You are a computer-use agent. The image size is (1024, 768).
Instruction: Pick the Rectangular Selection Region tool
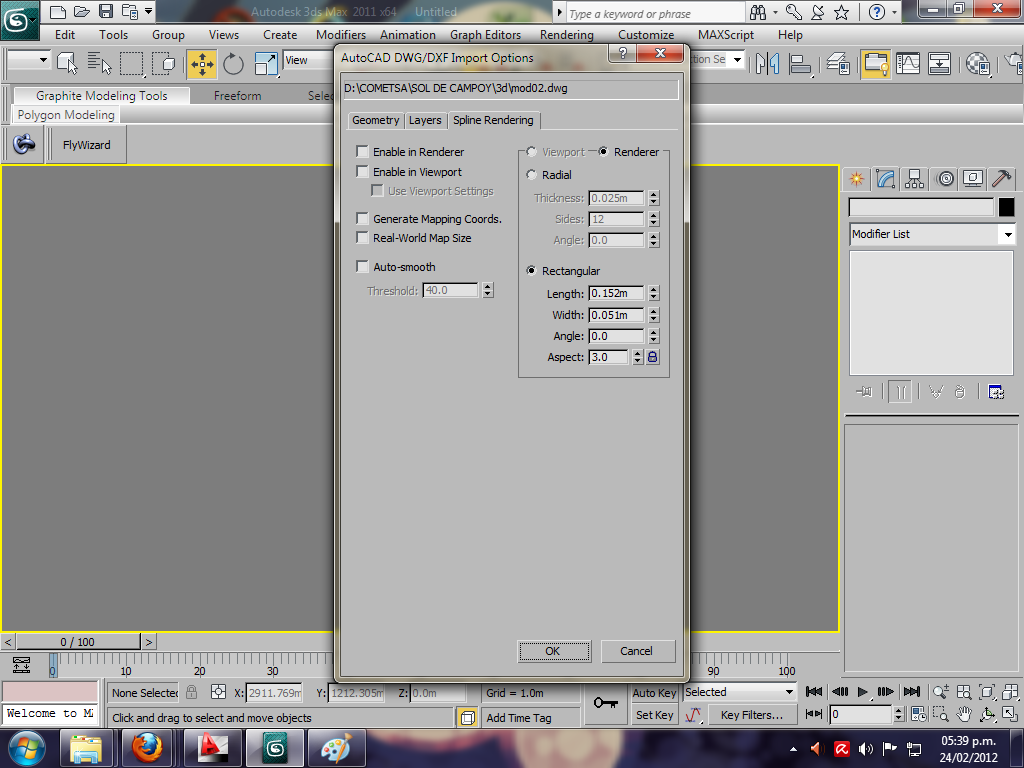(x=131, y=63)
